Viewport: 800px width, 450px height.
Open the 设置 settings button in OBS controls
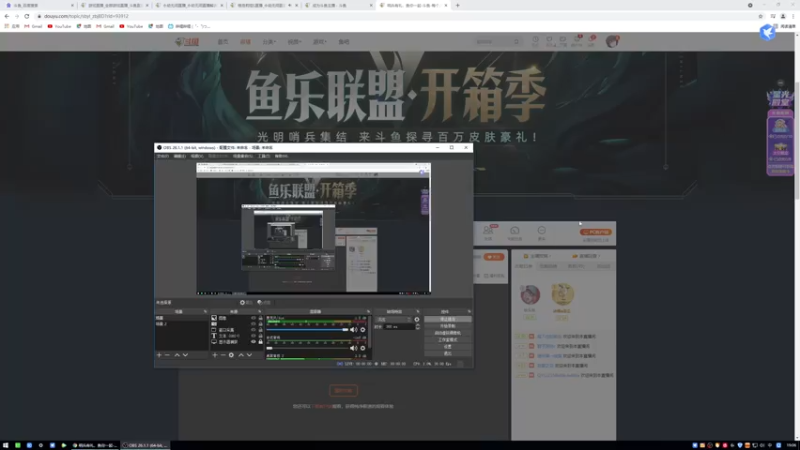click(x=447, y=346)
